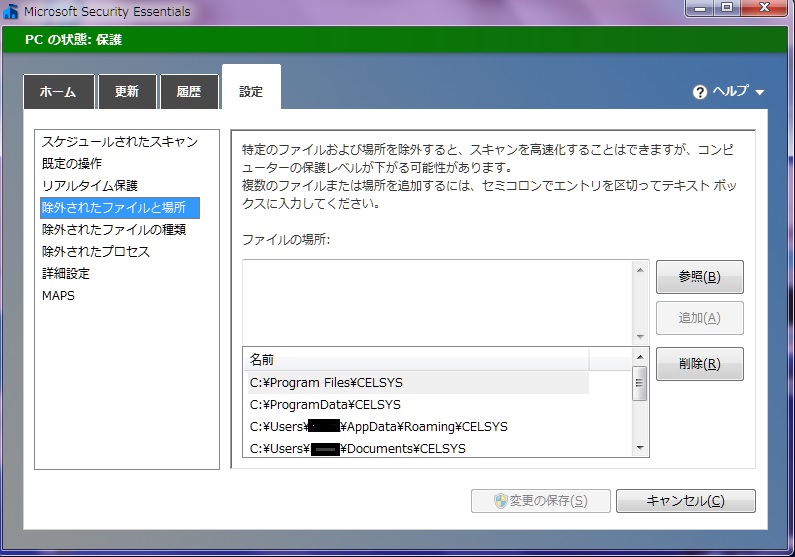Click the 追加(A) add button
Image resolution: width=795 pixels, height=557 pixels.
click(700, 318)
